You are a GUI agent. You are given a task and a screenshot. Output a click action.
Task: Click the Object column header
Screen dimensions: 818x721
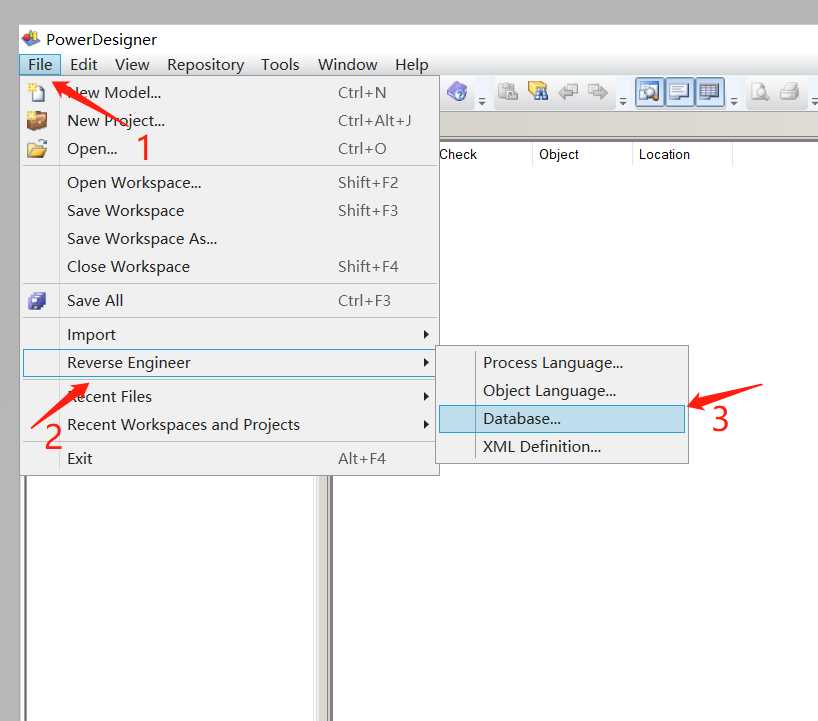point(583,154)
